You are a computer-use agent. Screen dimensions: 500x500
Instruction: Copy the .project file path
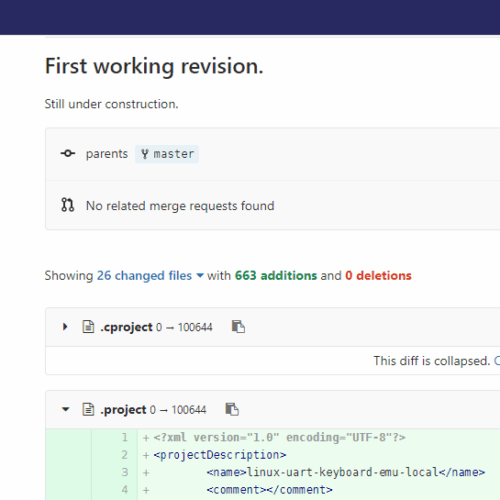[x=232, y=409]
